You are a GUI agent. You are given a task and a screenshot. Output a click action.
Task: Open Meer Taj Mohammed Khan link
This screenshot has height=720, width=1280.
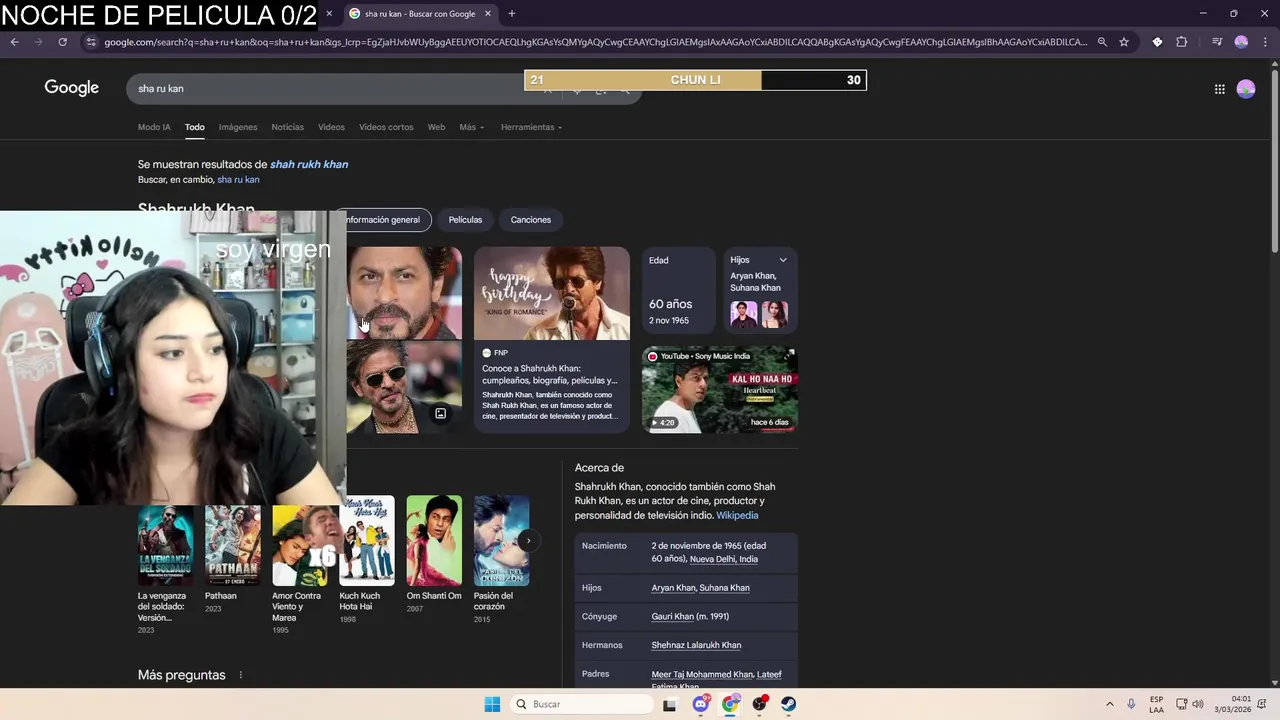[702, 674]
